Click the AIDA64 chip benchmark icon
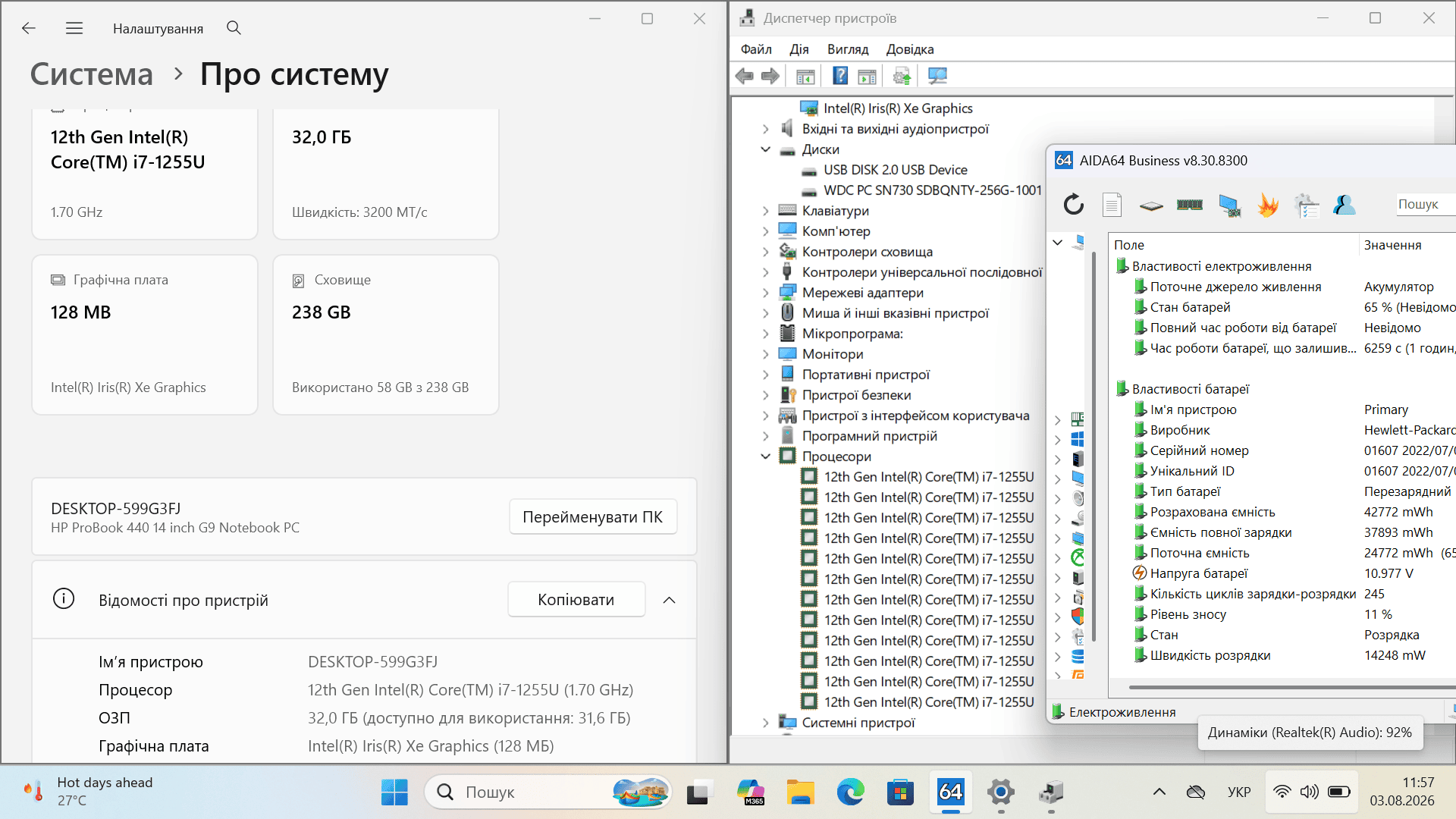 (x=1150, y=206)
